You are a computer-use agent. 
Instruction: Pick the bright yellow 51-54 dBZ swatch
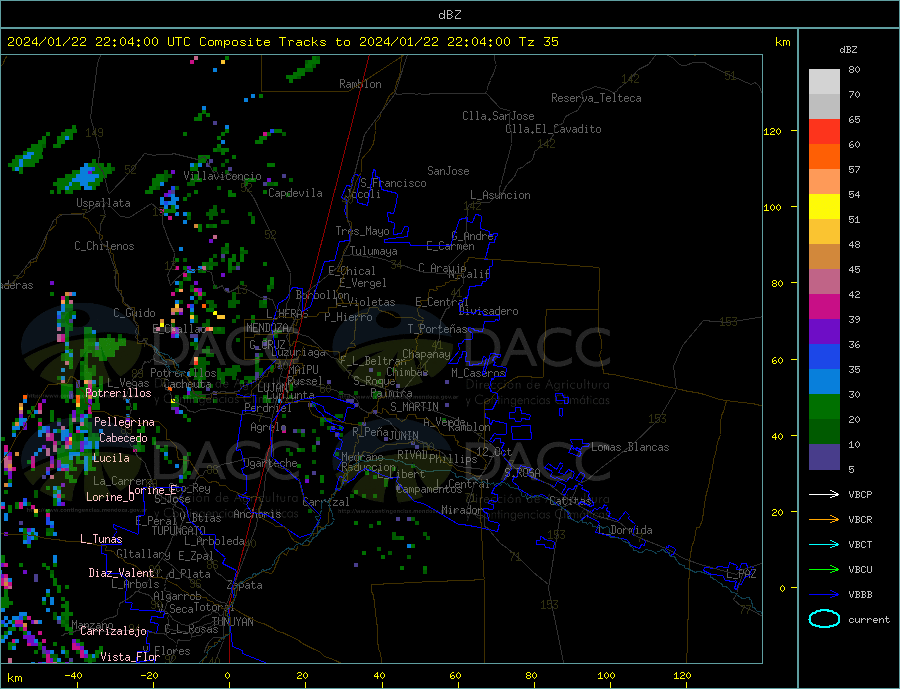[824, 207]
